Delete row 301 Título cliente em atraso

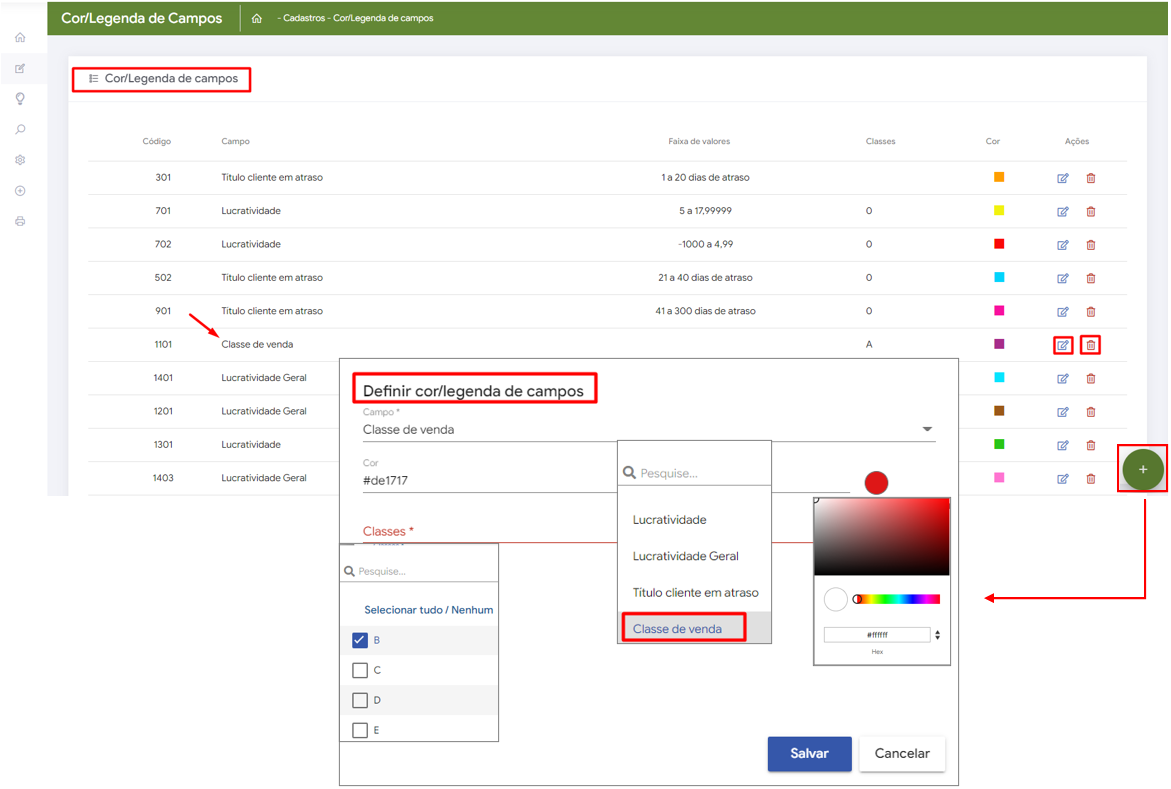pos(1091,178)
